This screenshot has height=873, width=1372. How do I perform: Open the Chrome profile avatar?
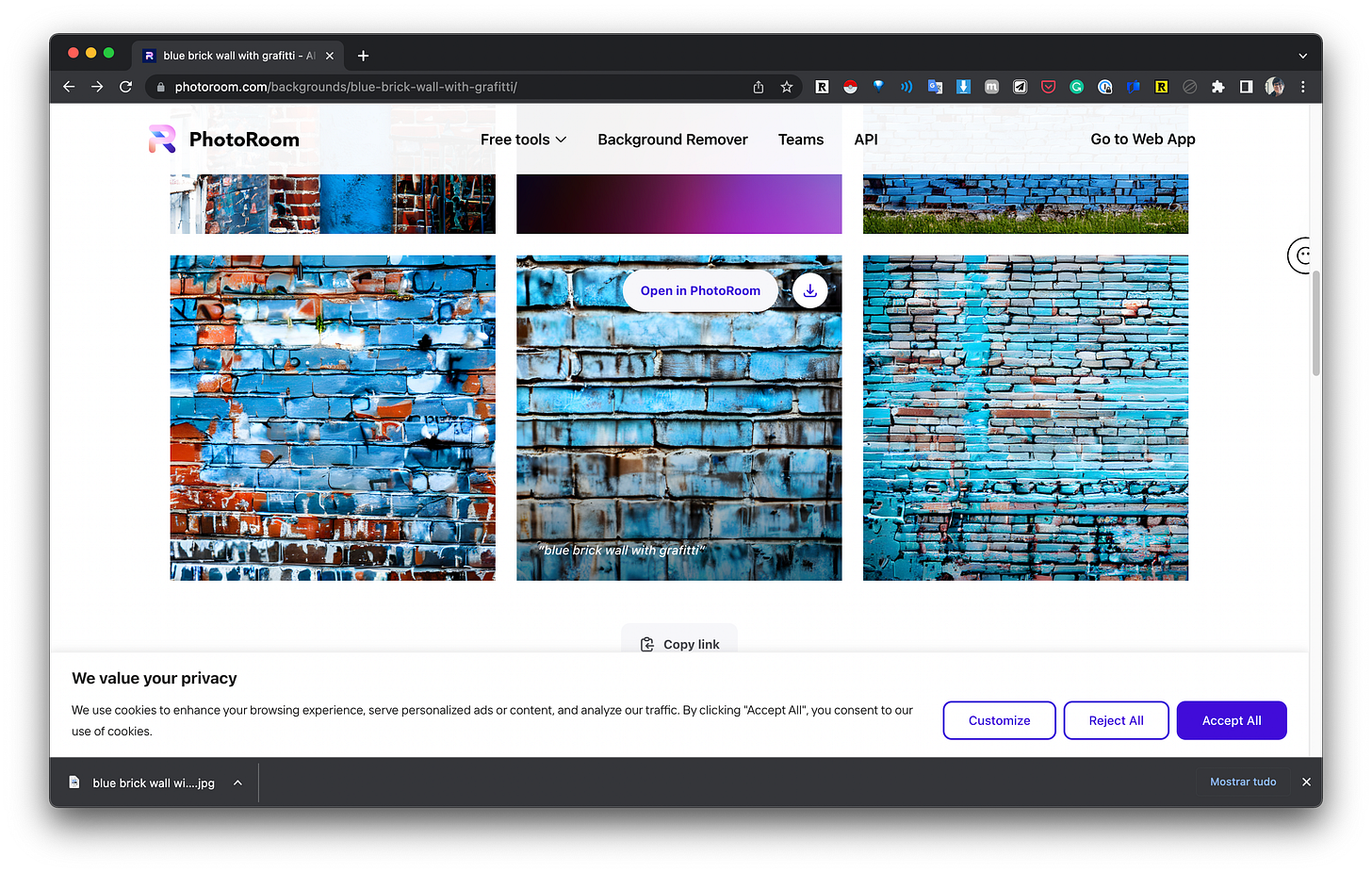click(x=1275, y=87)
